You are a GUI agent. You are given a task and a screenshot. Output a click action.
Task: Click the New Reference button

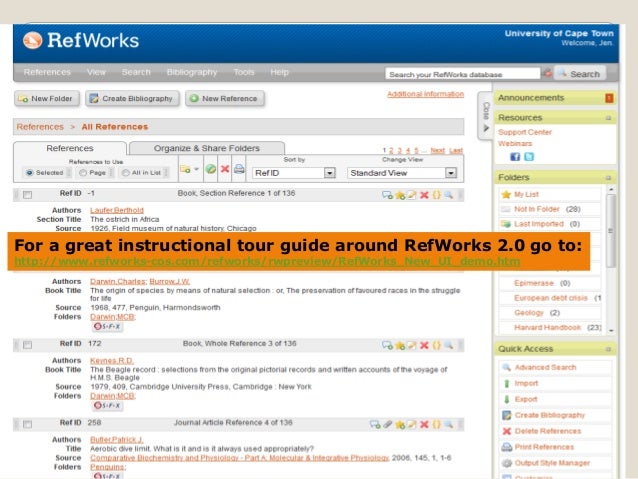tap(225, 98)
